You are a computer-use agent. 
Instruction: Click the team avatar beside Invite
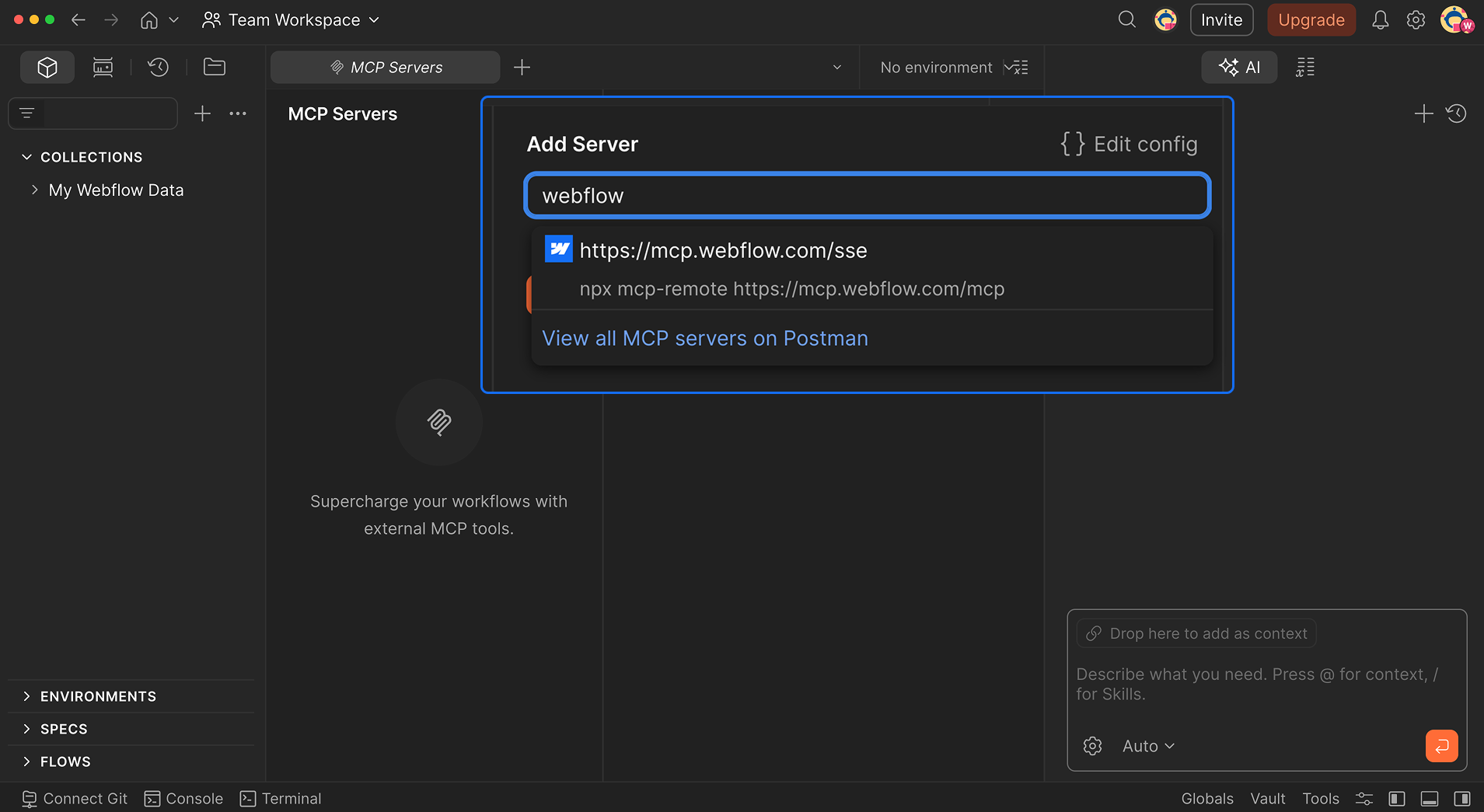1165,20
